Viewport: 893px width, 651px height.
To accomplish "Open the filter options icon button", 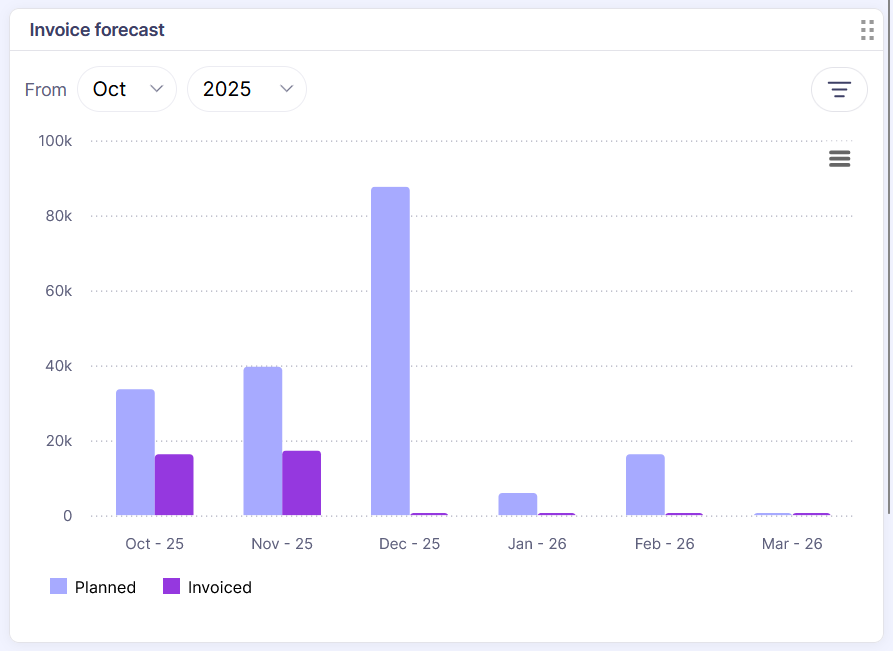I will pyautogui.click(x=838, y=90).
